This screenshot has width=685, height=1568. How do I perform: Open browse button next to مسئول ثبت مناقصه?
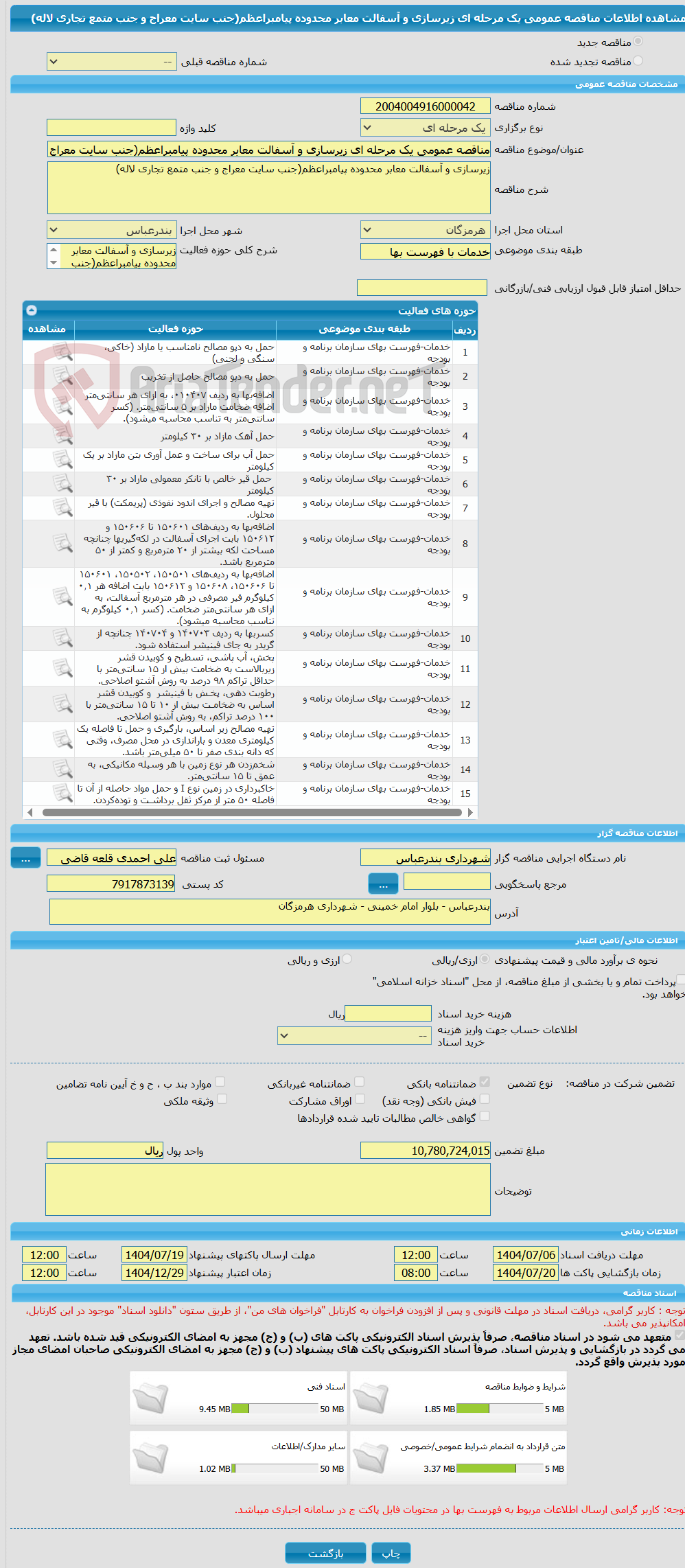(25, 858)
